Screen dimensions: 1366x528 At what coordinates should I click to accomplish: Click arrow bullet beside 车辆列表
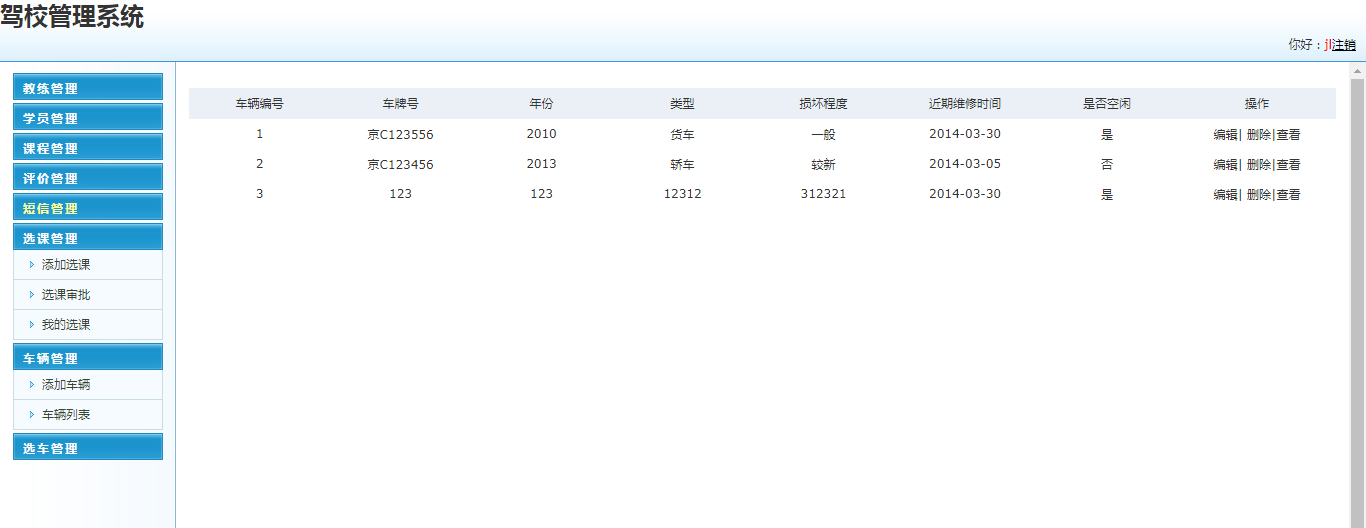pyautogui.click(x=32, y=415)
